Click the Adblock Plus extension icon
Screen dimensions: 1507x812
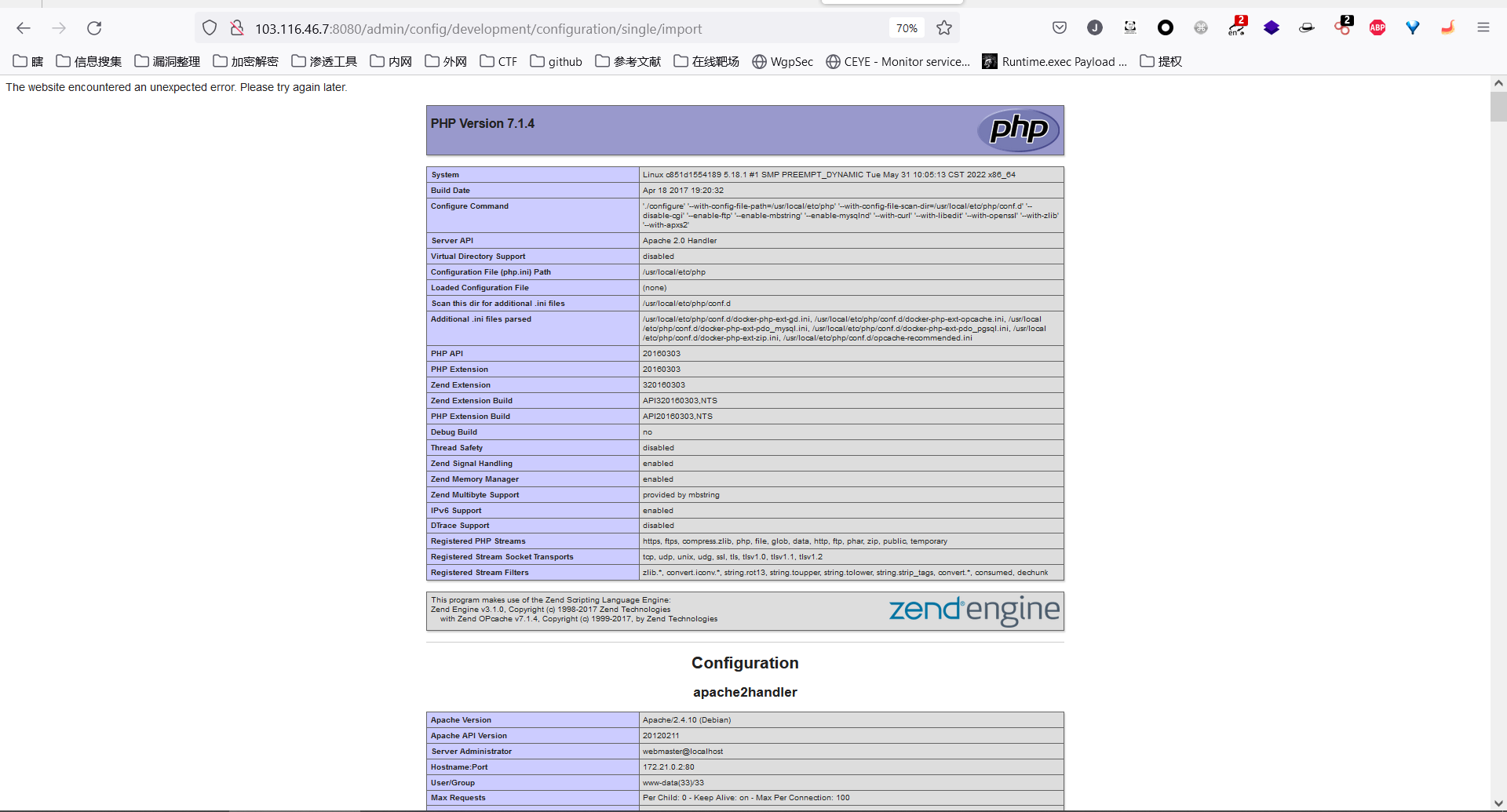click(x=1377, y=28)
